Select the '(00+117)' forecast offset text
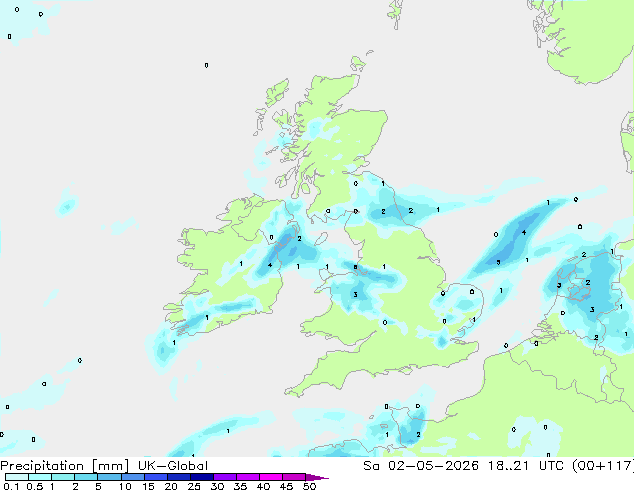This screenshot has width=634, height=490. tap(603, 466)
